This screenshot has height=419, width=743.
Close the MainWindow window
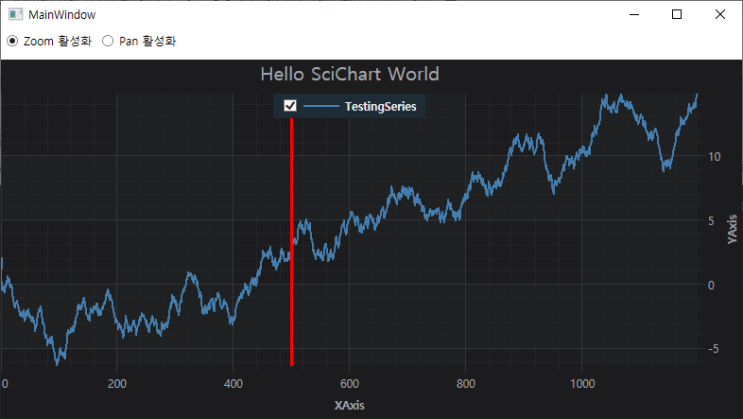[720, 15]
